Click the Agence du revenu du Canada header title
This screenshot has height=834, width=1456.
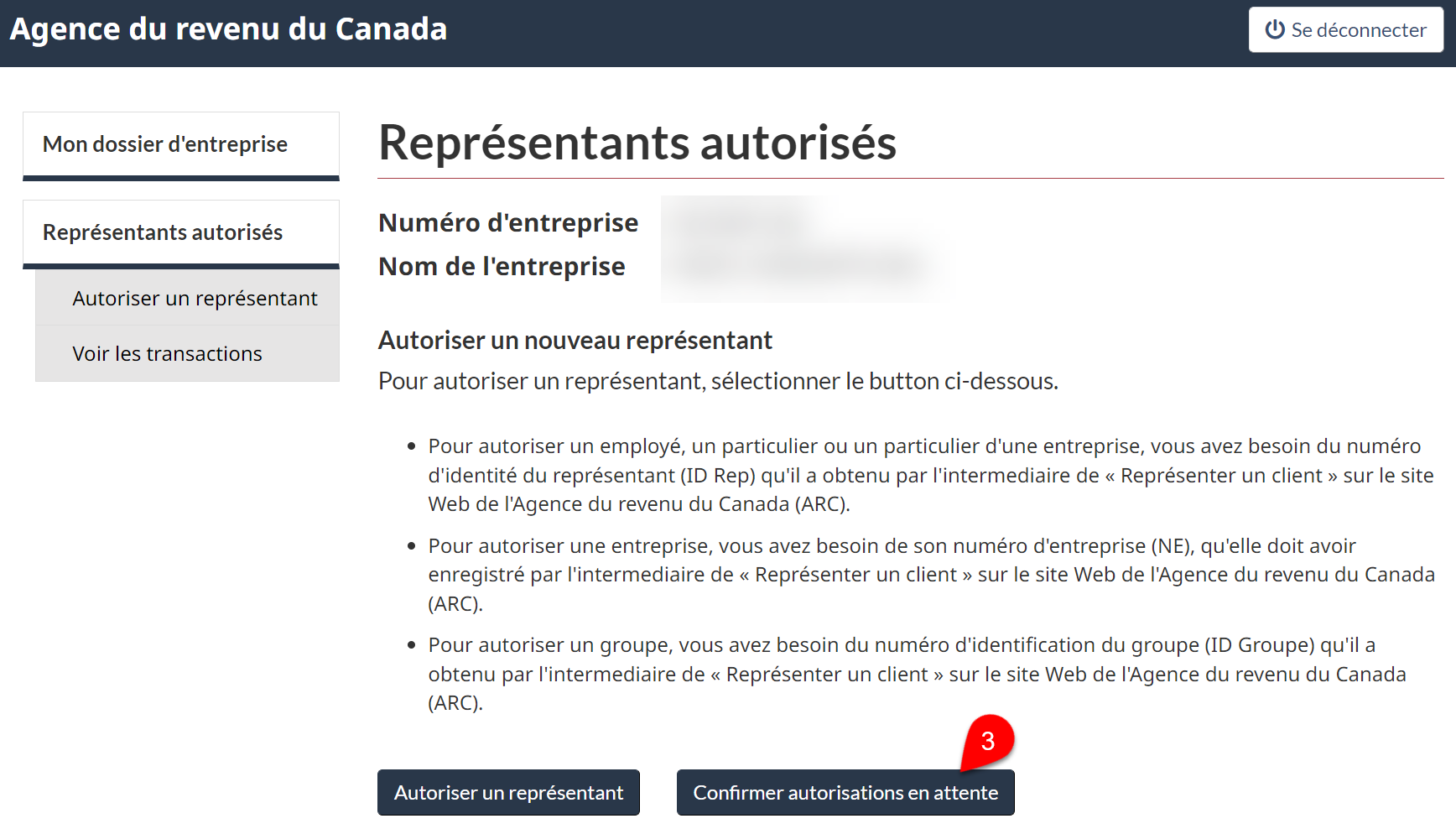pyautogui.click(x=228, y=29)
